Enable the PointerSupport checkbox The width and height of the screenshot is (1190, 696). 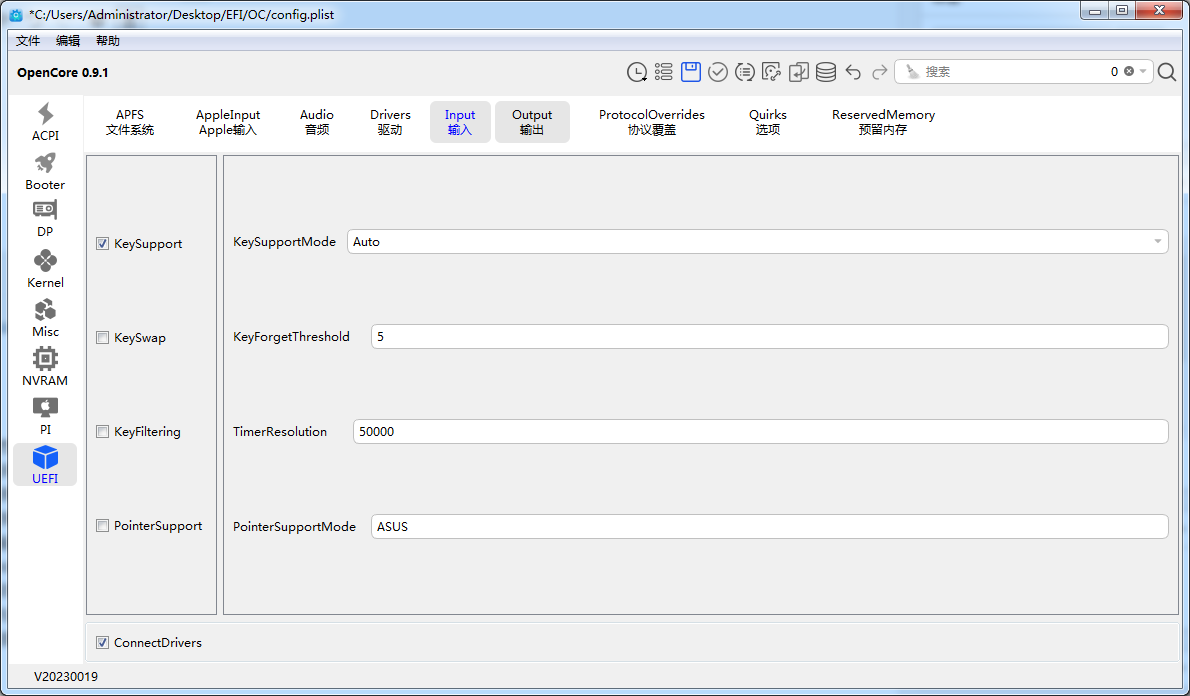tap(103, 526)
